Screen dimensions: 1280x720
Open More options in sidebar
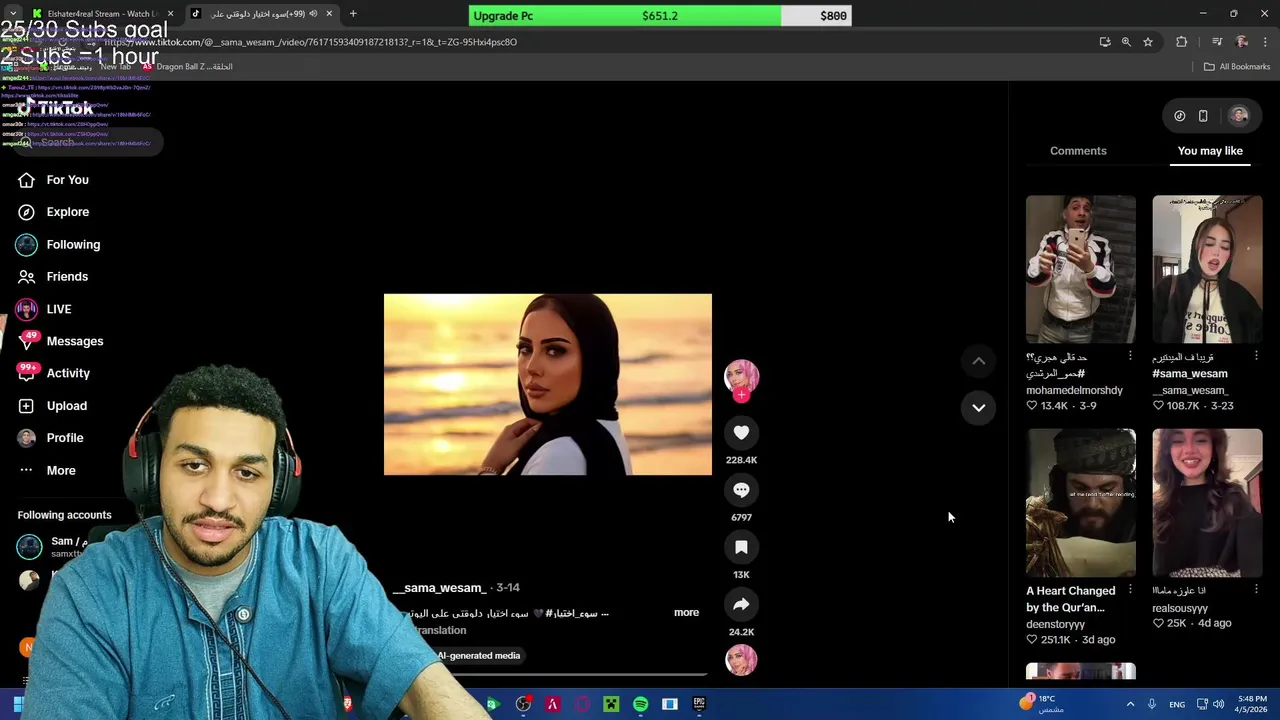click(x=61, y=470)
